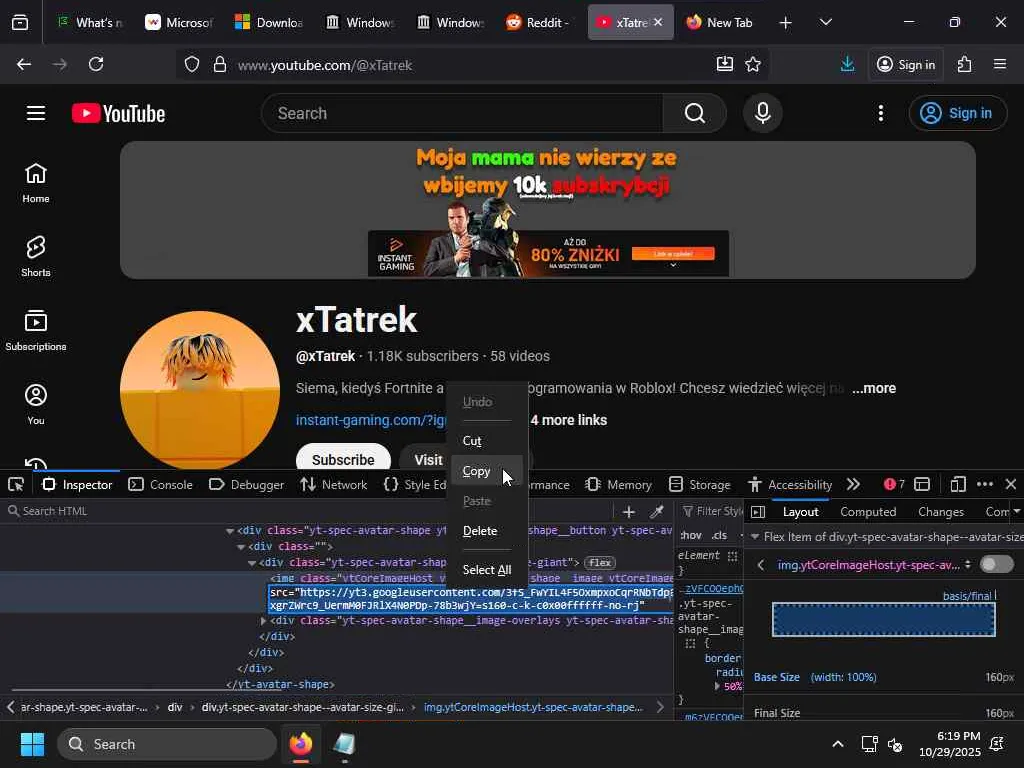
Task: Go to YouTube Home in sidebar
Action: [x=36, y=183]
